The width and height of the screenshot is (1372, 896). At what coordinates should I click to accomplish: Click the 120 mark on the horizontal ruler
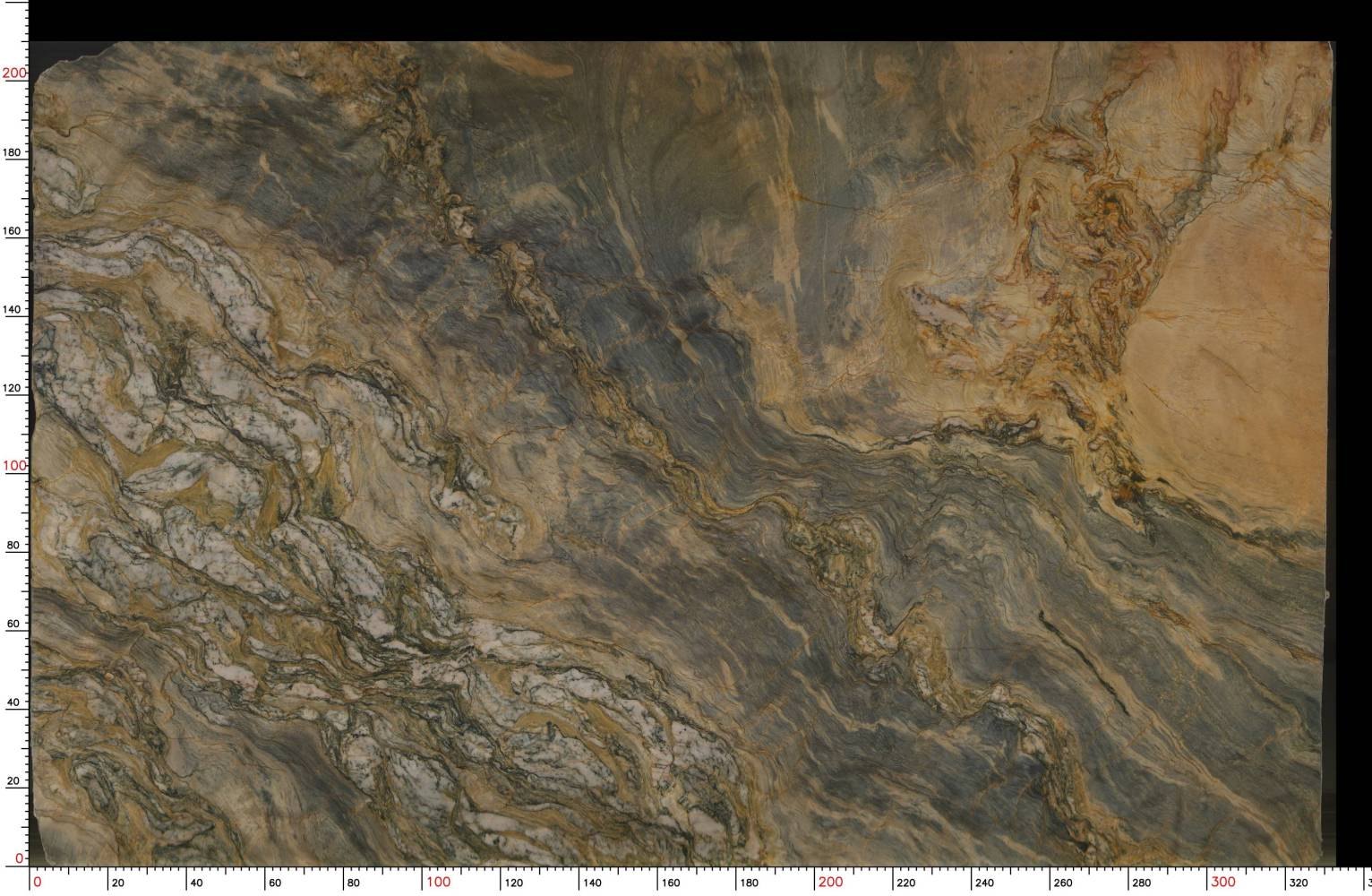point(513,883)
